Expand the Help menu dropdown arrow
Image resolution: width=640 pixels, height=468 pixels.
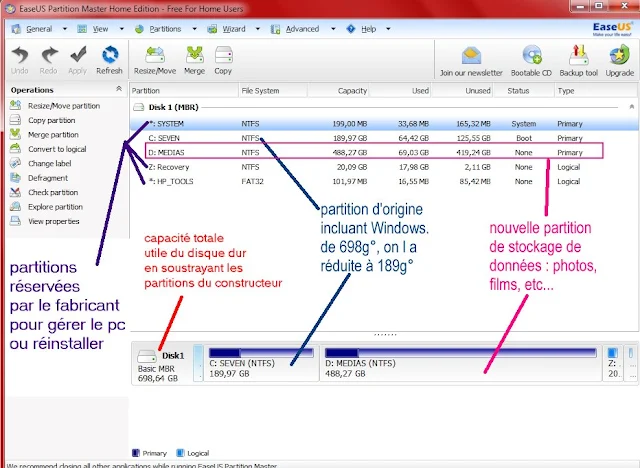click(x=388, y=29)
